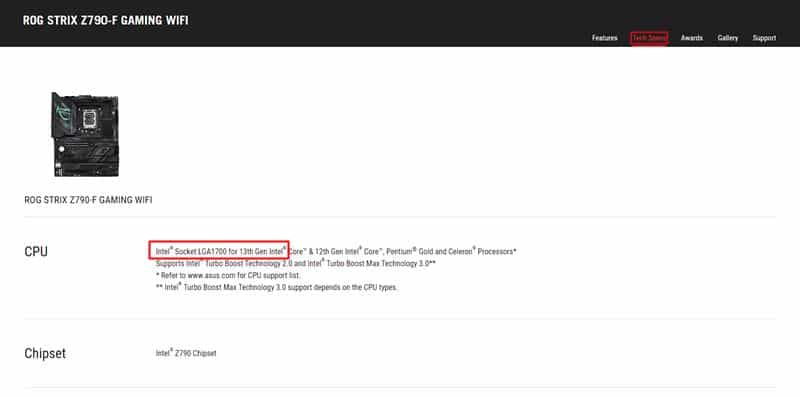Image resolution: width=800 pixels, height=397 pixels.
Task: Switch to the Support tab
Action: (x=764, y=38)
